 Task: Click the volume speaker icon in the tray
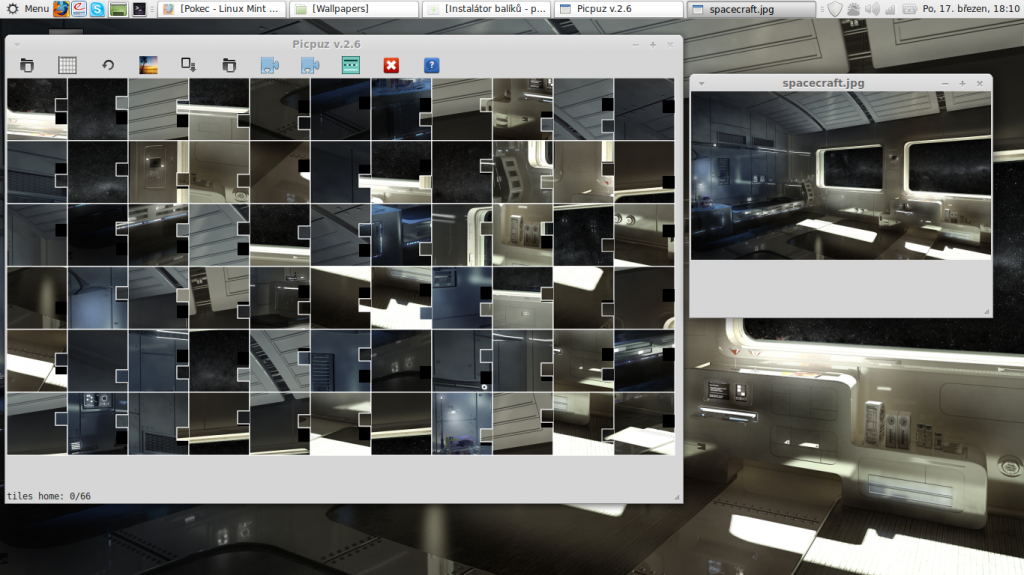872,8
